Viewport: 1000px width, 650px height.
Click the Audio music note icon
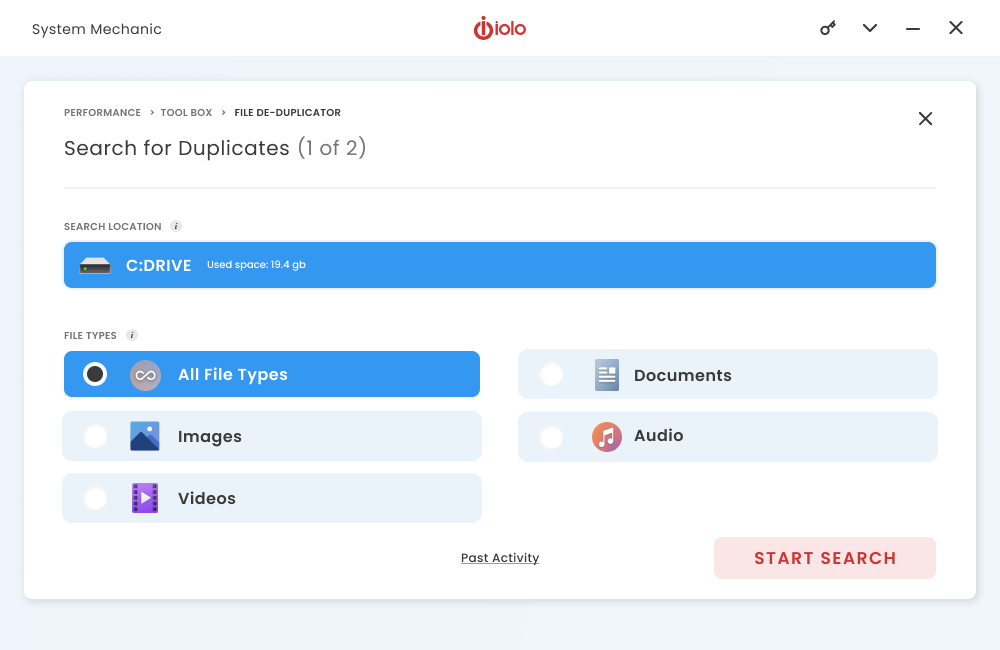pos(607,437)
